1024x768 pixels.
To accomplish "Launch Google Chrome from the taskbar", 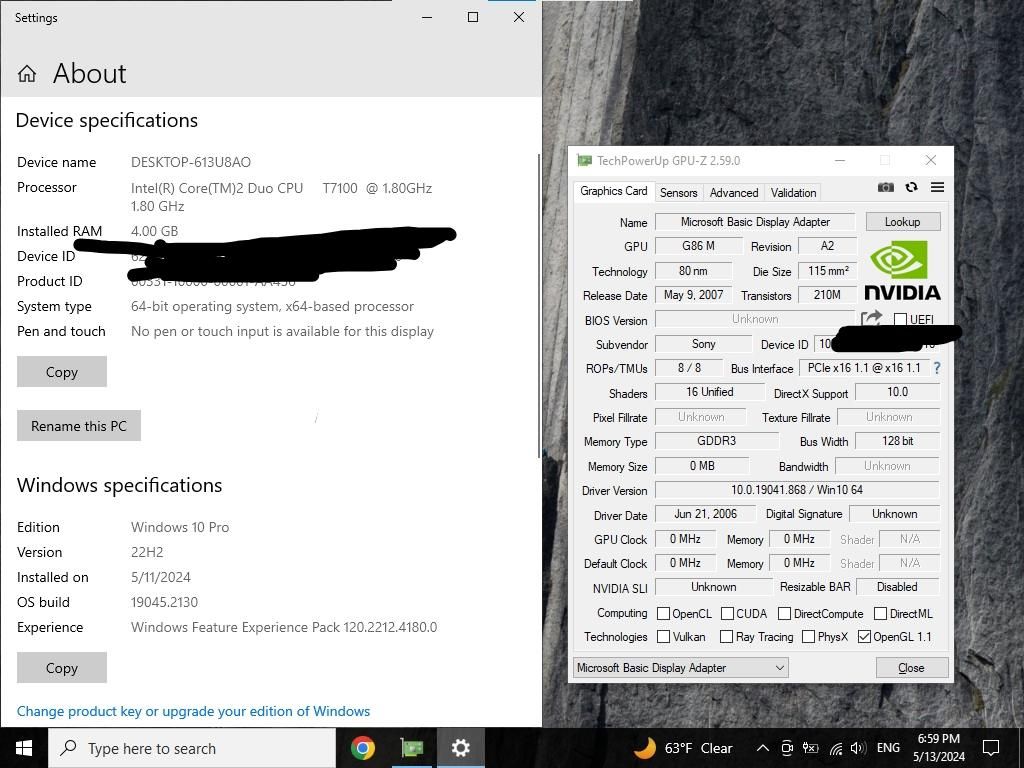I will click(362, 748).
